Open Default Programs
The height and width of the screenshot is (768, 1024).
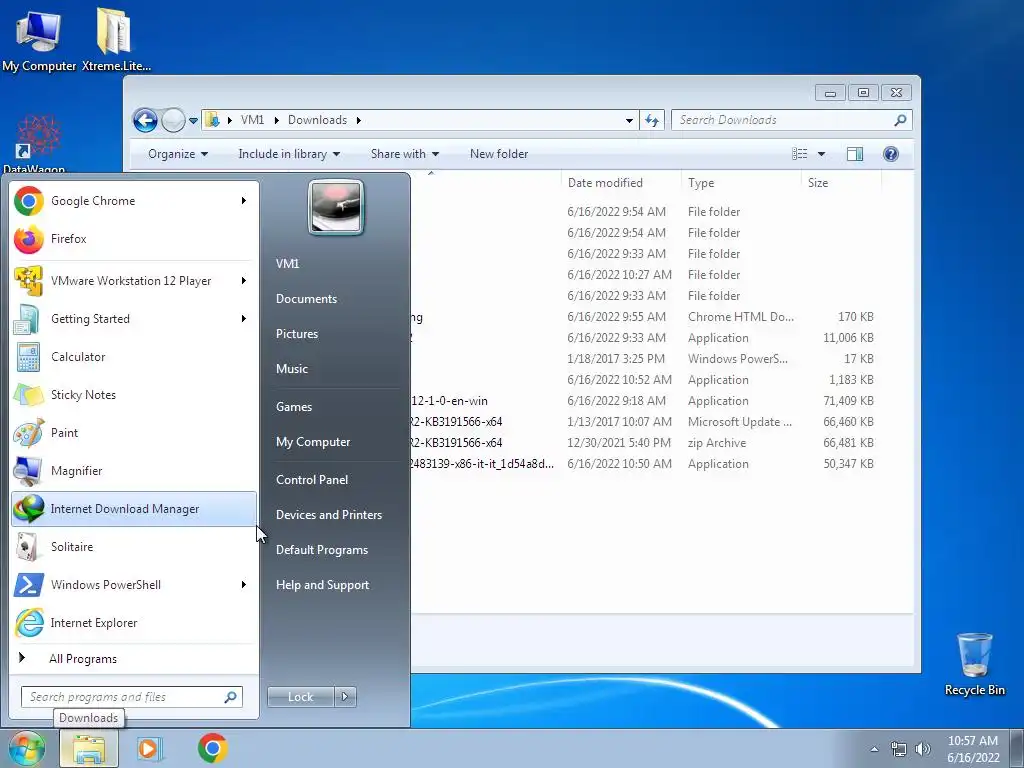pos(321,550)
